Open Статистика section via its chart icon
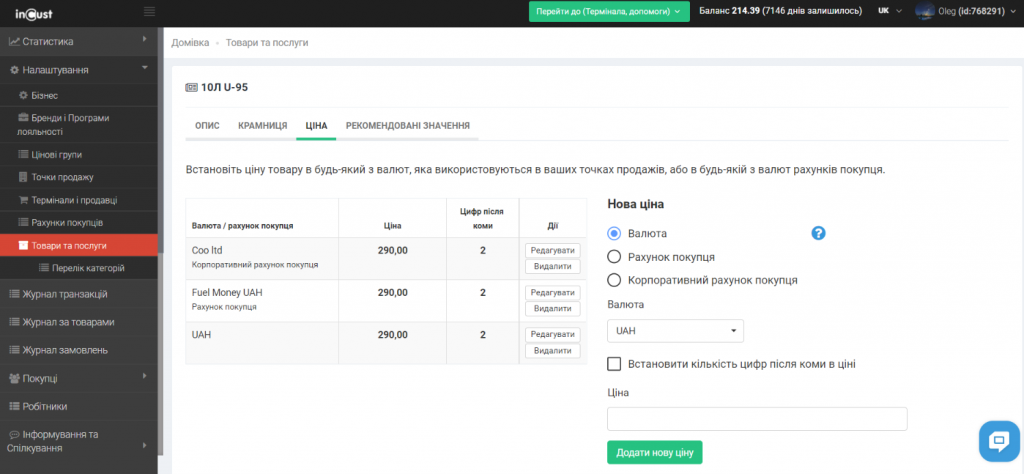Image resolution: width=1024 pixels, height=474 pixels. click(x=15, y=42)
